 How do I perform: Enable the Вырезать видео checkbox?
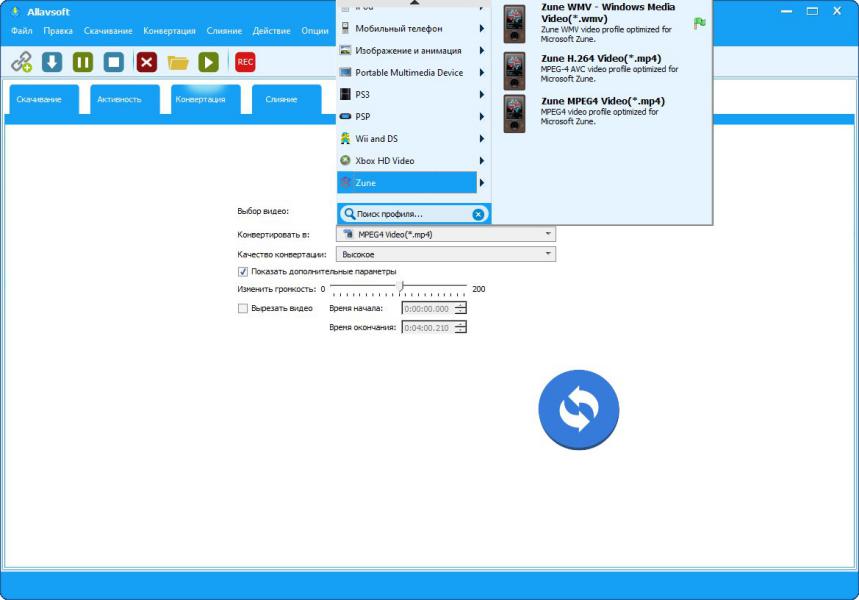click(x=243, y=308)
